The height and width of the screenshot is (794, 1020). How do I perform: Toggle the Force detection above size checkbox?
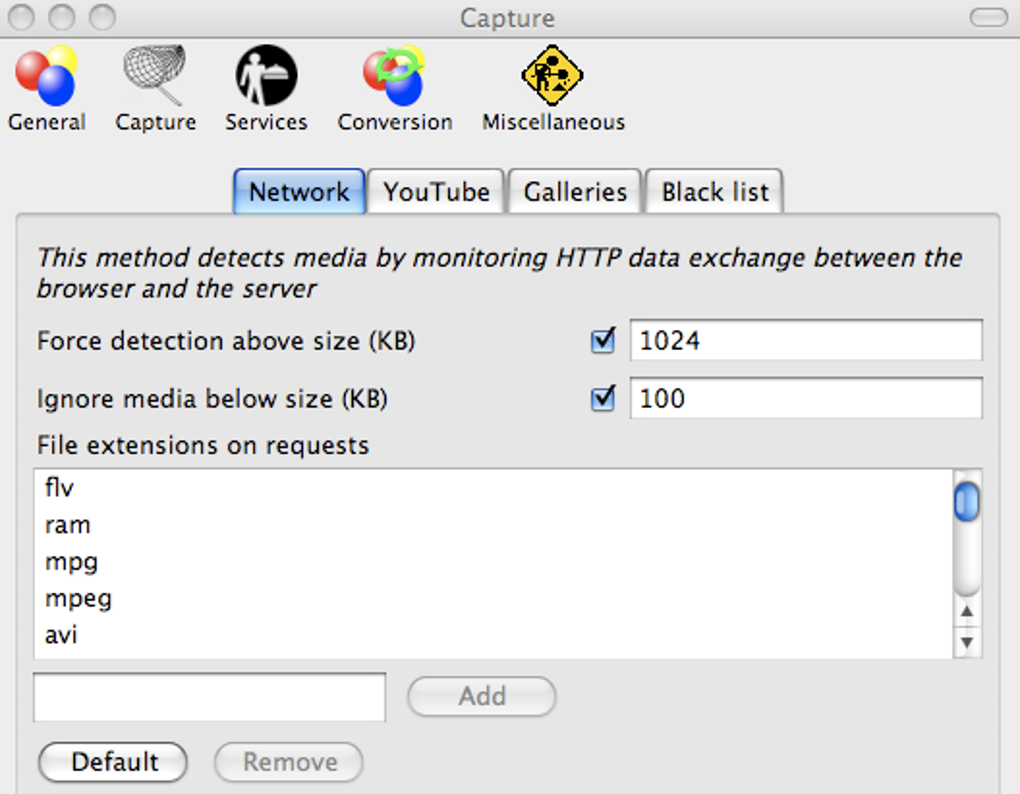(x=603, y=342)
